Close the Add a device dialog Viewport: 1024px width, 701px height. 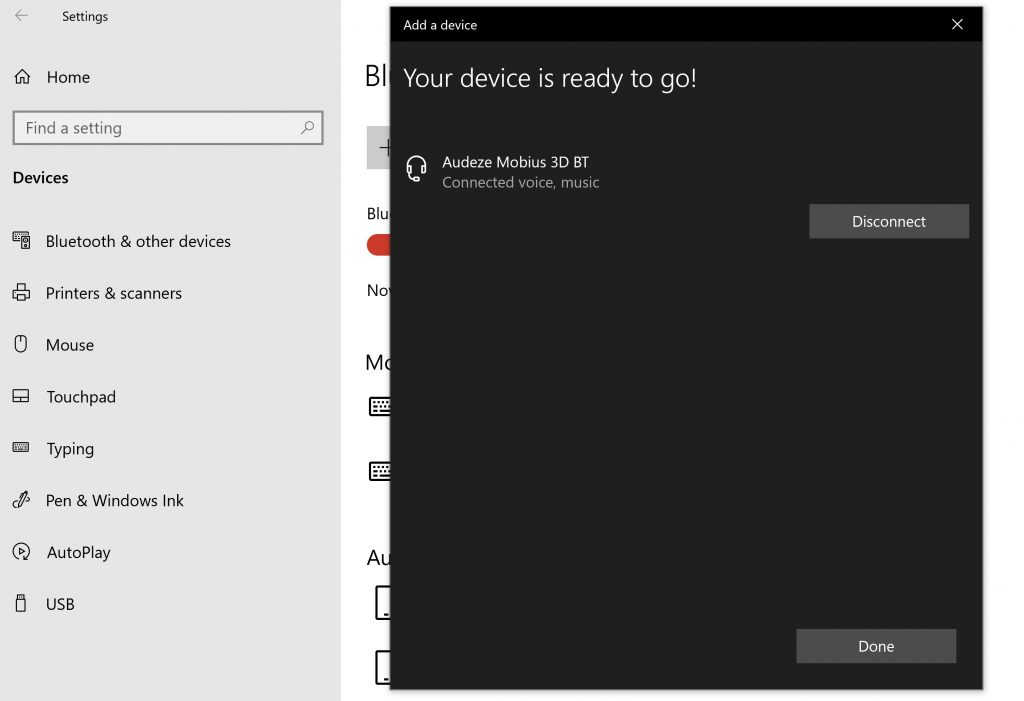(x=957, y=24)
